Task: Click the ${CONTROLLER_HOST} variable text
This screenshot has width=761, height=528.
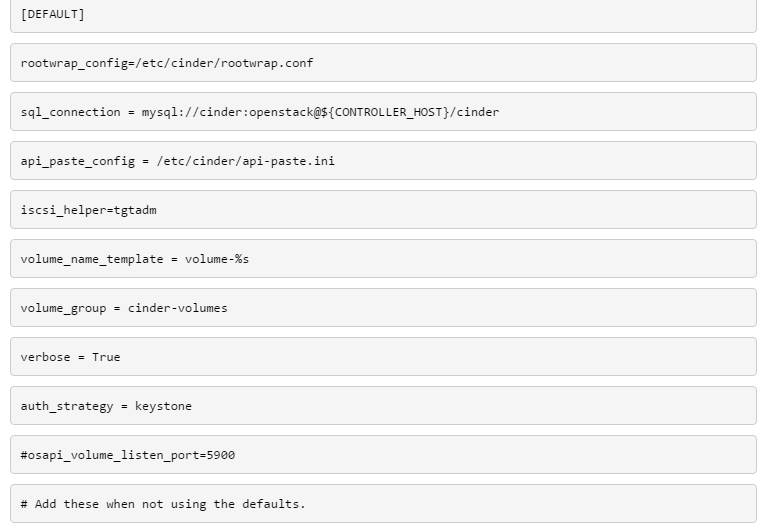Action: point(385,112)
